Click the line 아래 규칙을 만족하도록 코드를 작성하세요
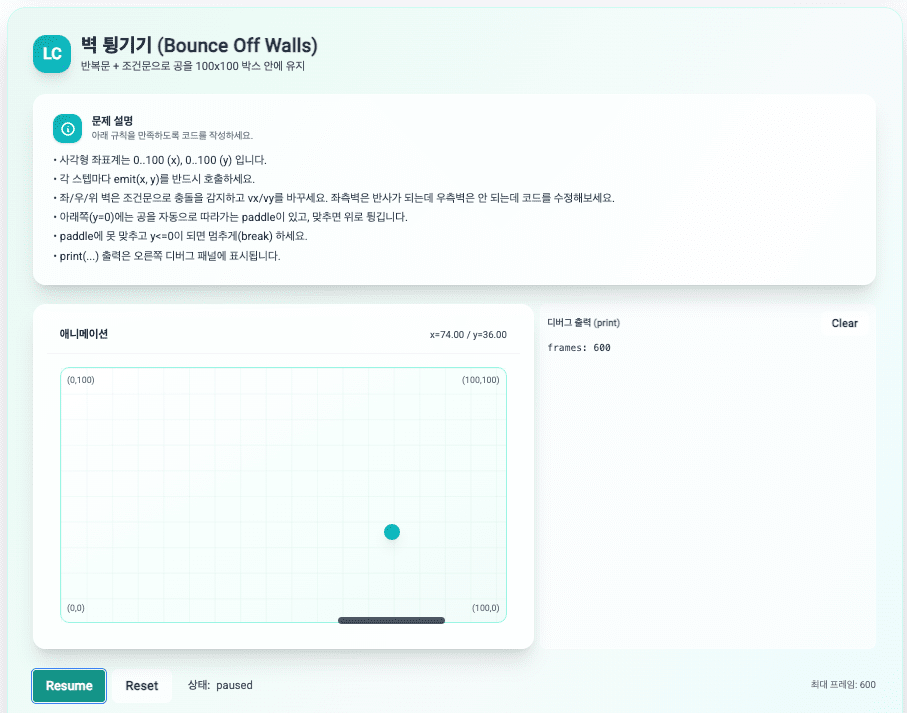This screenshot has width=907, height=713. [x=172, y=135]
